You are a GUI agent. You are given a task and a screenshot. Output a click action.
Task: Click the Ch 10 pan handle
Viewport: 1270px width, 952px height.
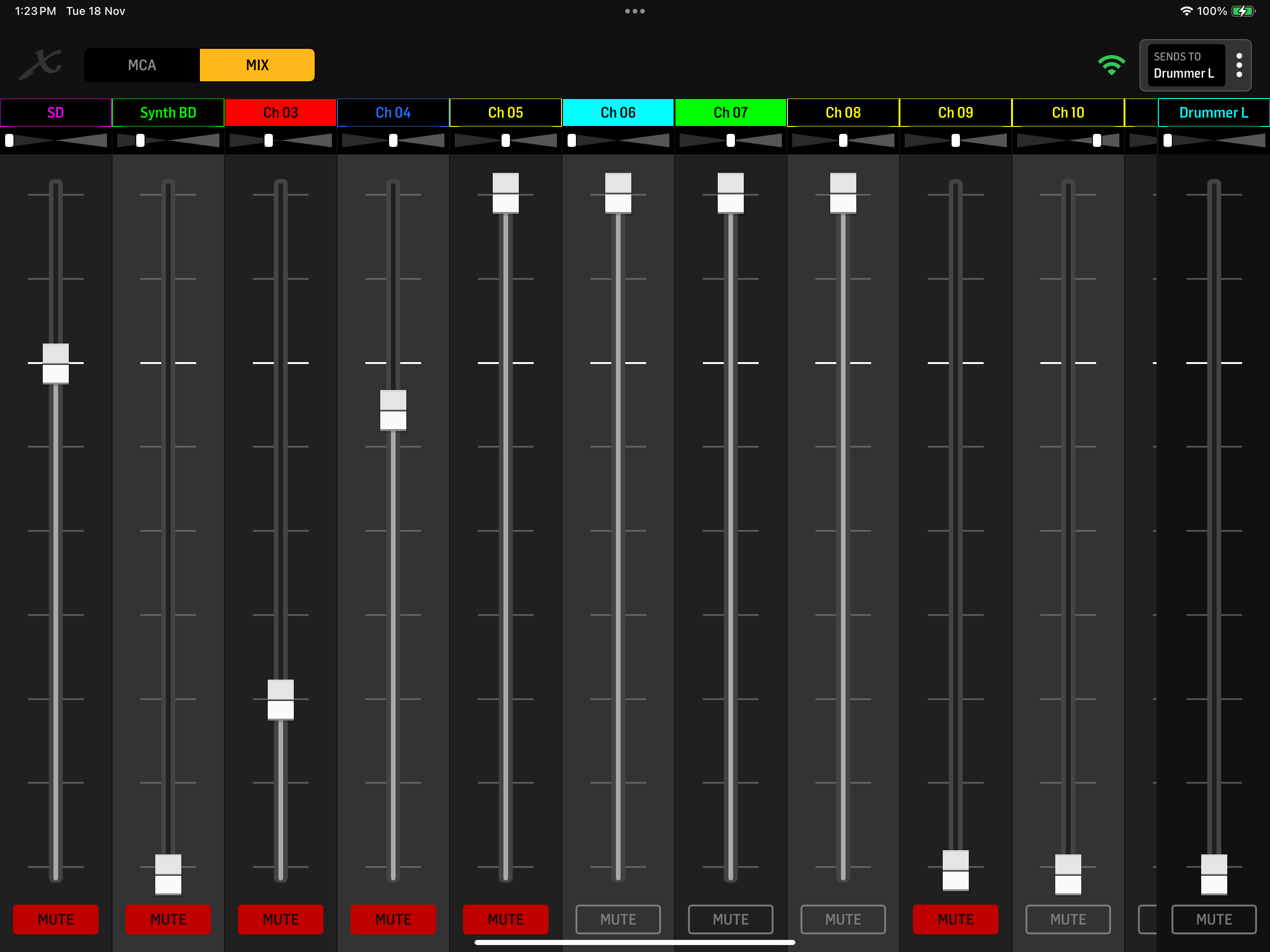pos(1097,140)
